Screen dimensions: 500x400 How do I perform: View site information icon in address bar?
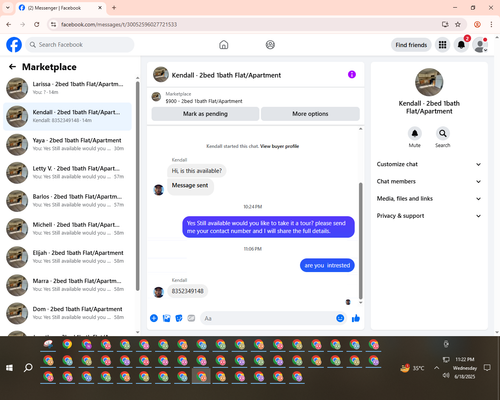53,24
